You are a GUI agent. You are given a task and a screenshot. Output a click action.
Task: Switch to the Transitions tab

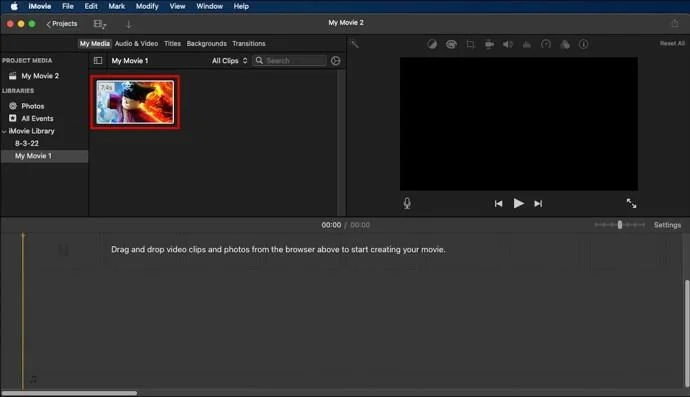pyautogui.click(x=249, y=44)
